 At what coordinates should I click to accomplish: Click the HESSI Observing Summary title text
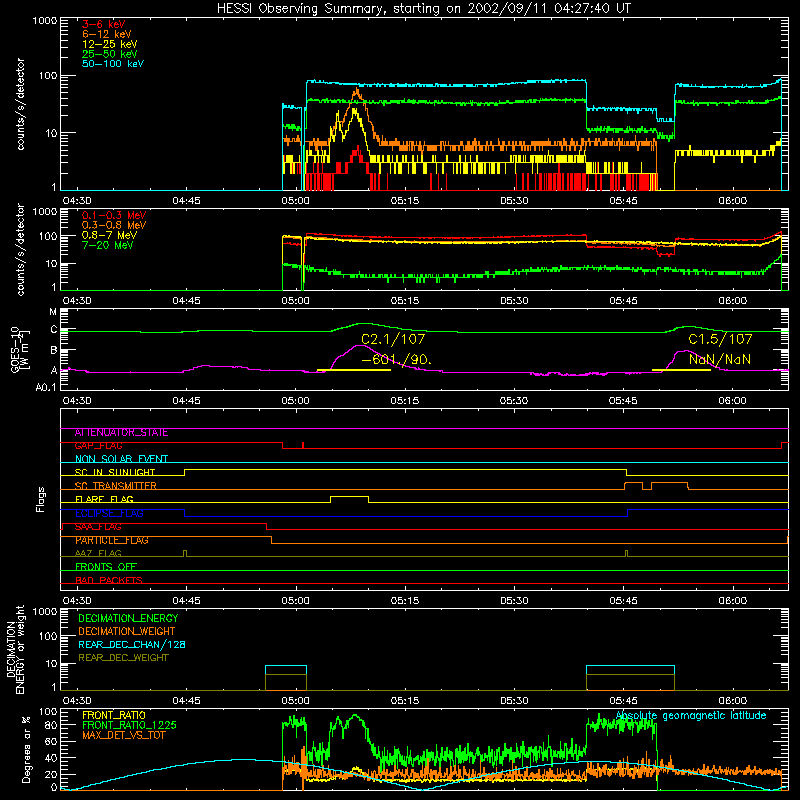[424, 8]
